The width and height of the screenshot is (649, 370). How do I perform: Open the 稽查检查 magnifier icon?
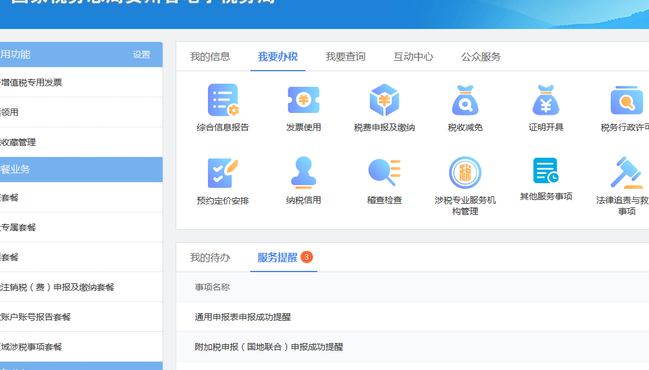(x=384, y=173)
